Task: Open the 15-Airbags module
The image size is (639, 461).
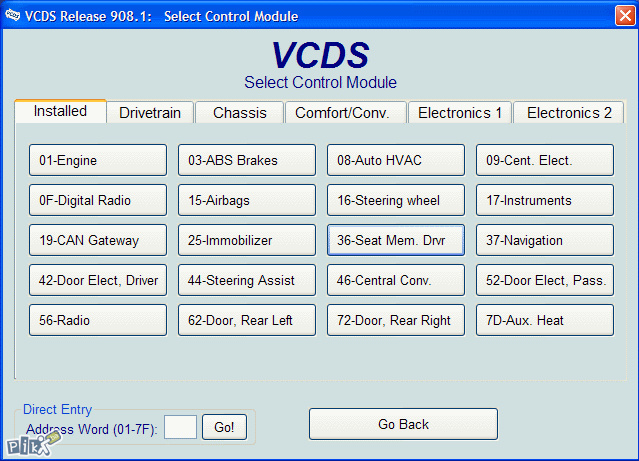Action: (247, 200)
